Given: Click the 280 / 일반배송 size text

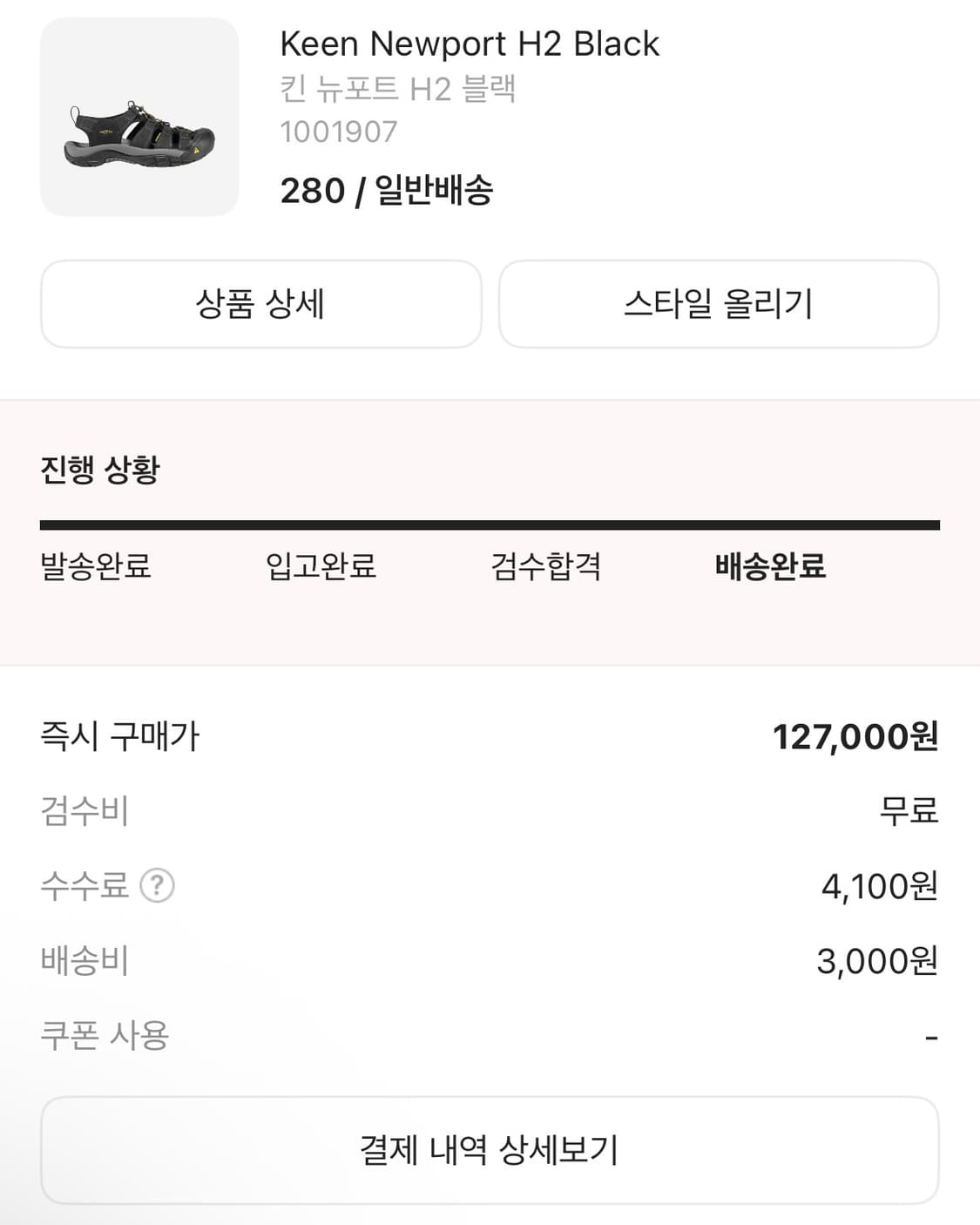Looking at the screenshot, I should 387,190.
